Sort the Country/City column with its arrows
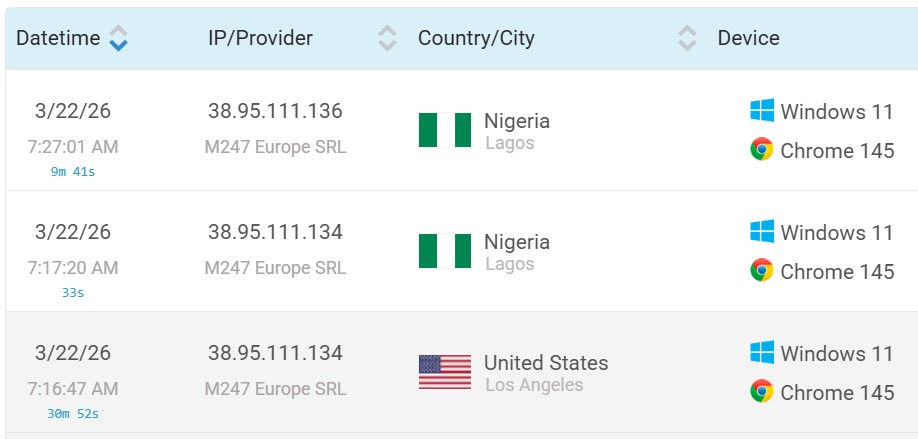Screen dimensions: 918x439 (x=686, y=39)
